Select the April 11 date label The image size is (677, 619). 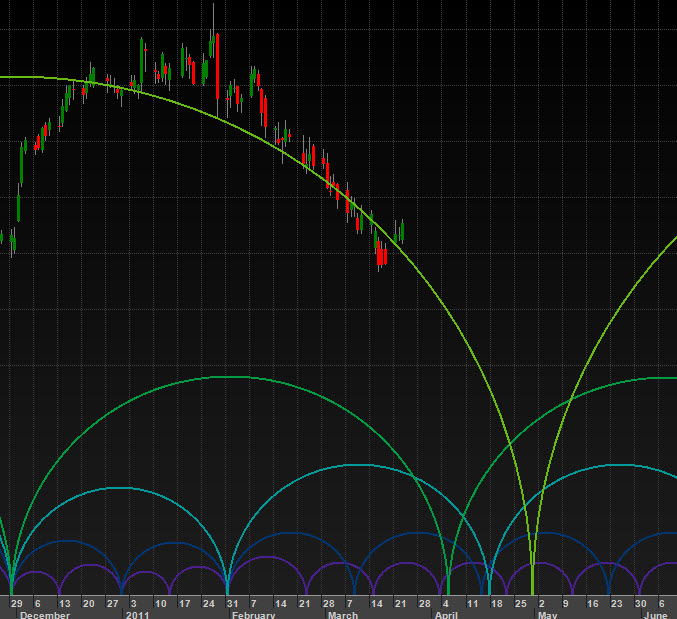tap(473, 603)
